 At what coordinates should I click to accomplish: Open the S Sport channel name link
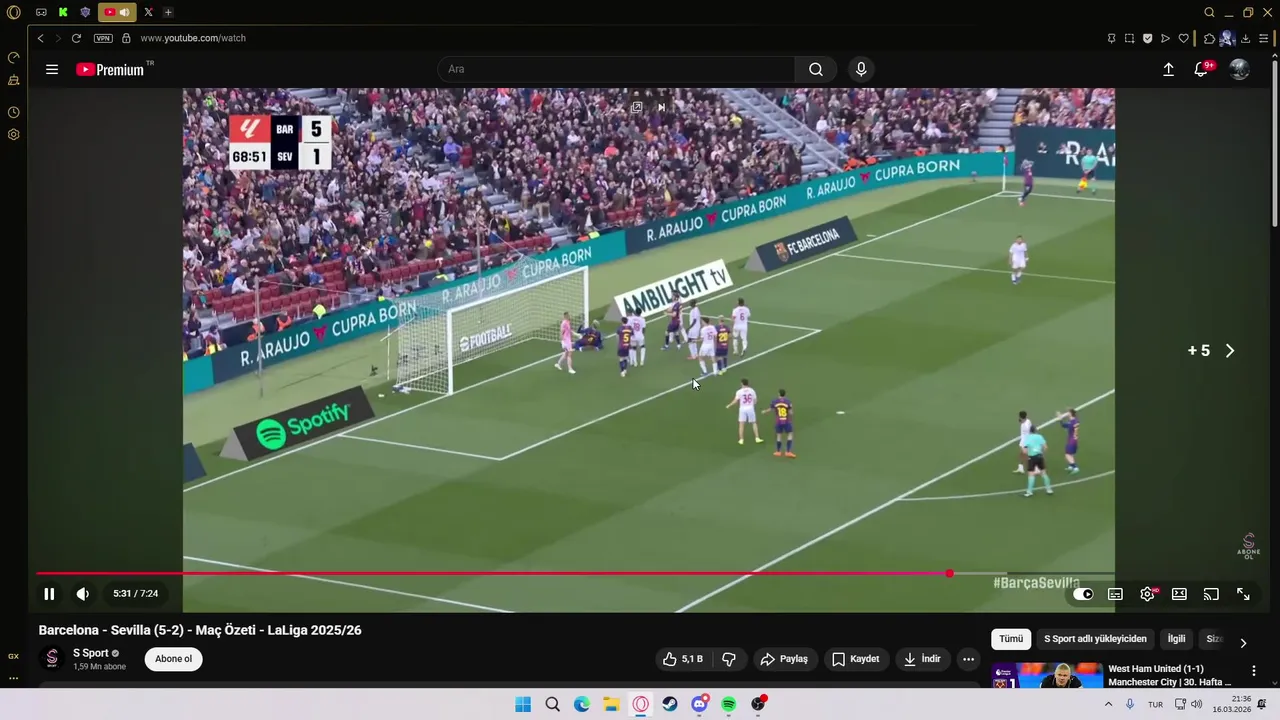pos(90,653)
